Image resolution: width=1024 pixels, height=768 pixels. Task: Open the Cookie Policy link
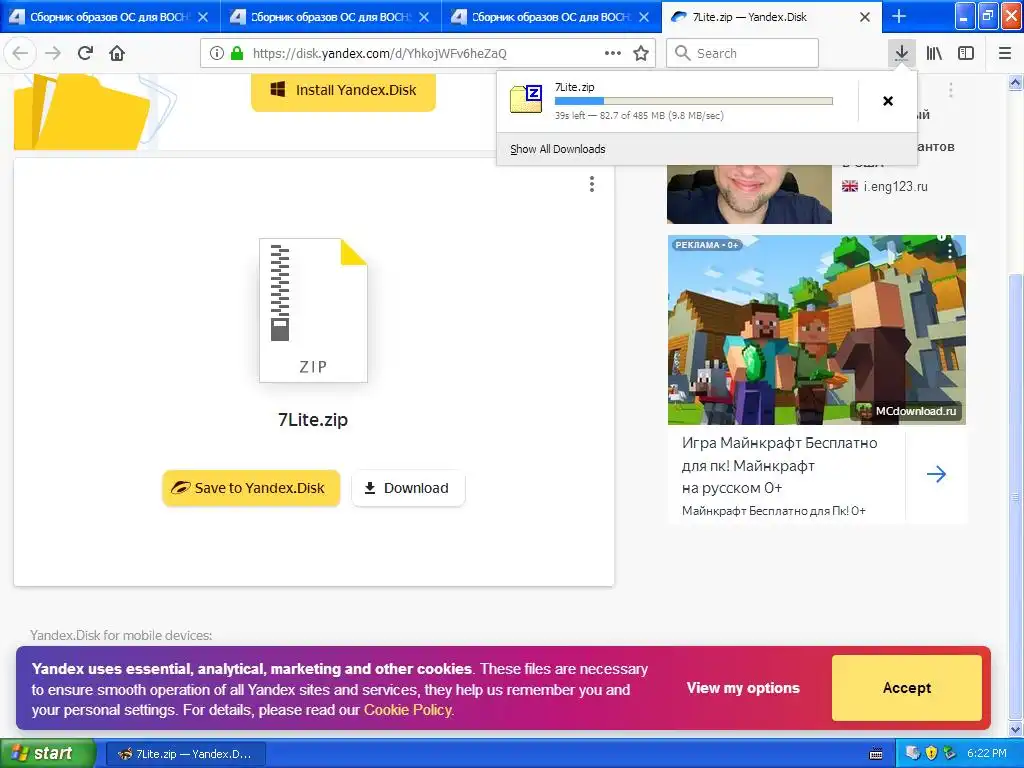408,710
